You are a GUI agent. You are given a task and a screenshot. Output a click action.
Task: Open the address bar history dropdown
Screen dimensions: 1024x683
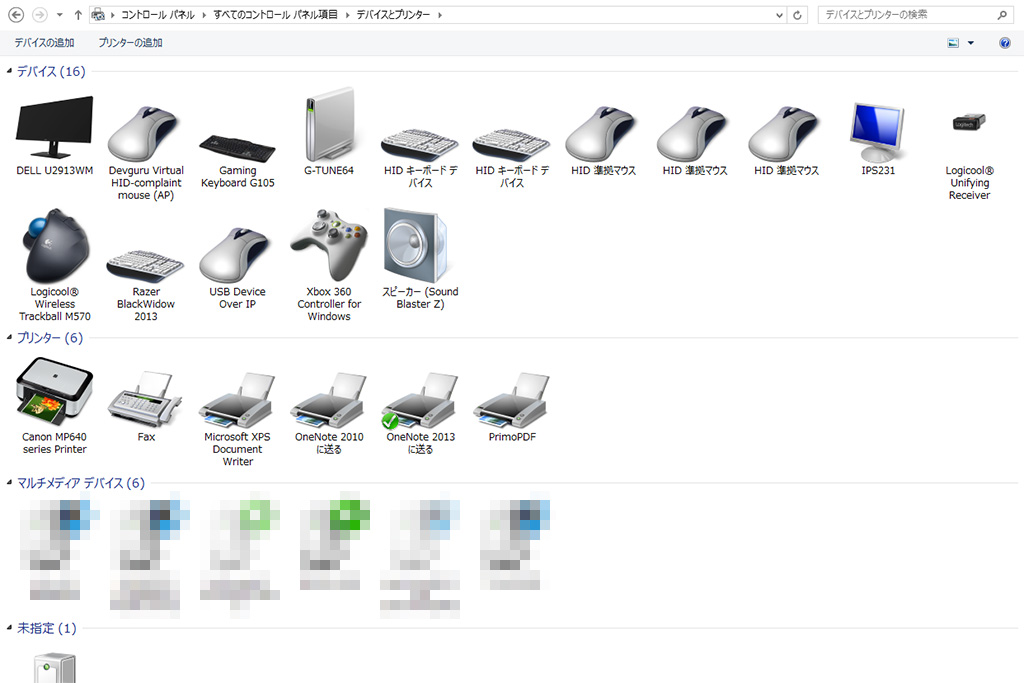pos(779,15)
